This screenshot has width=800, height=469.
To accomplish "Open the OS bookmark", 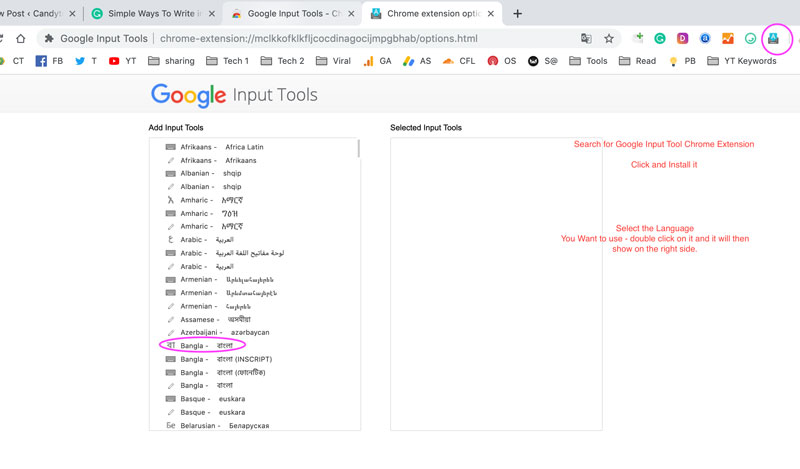I will click(x=502, y=61).
